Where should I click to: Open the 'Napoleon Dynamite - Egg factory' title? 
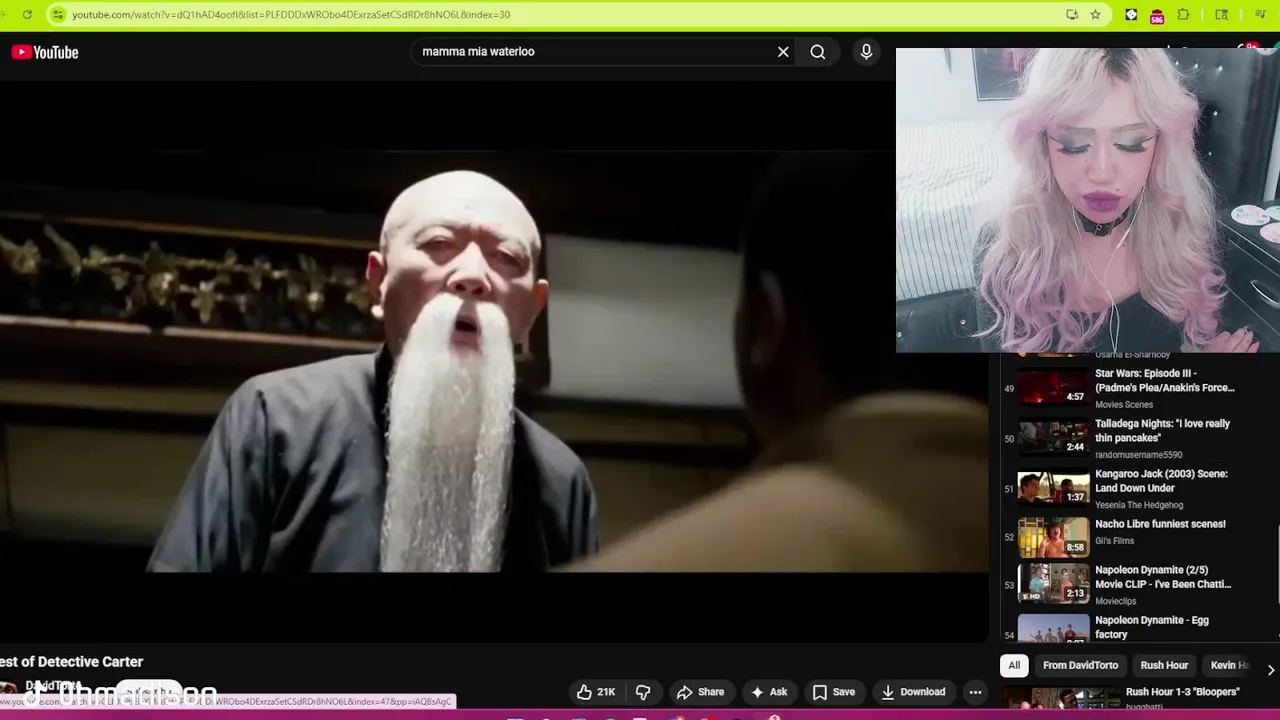1151,627
